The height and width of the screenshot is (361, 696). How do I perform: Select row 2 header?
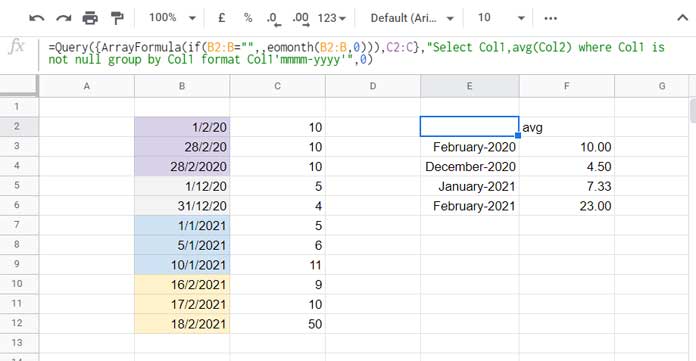19,127
